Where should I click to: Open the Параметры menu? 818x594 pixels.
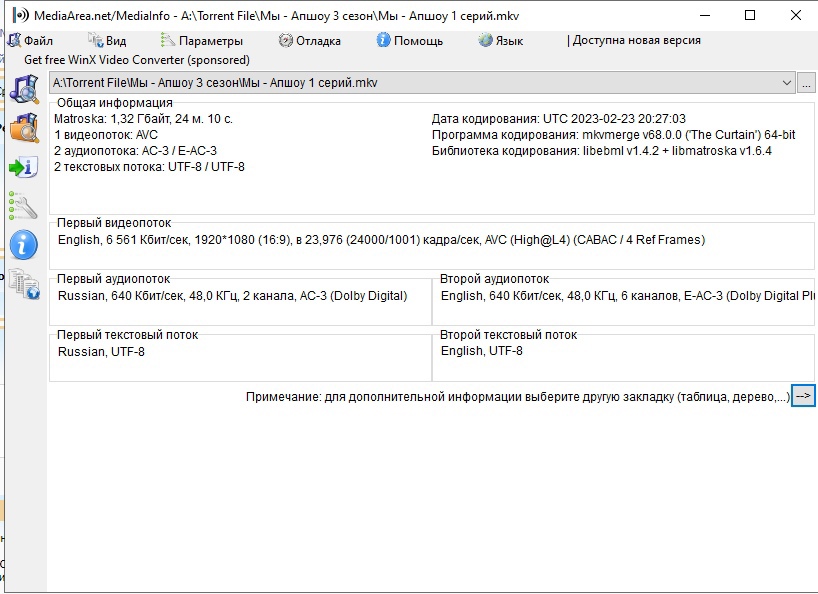click(x=202, y=41)
